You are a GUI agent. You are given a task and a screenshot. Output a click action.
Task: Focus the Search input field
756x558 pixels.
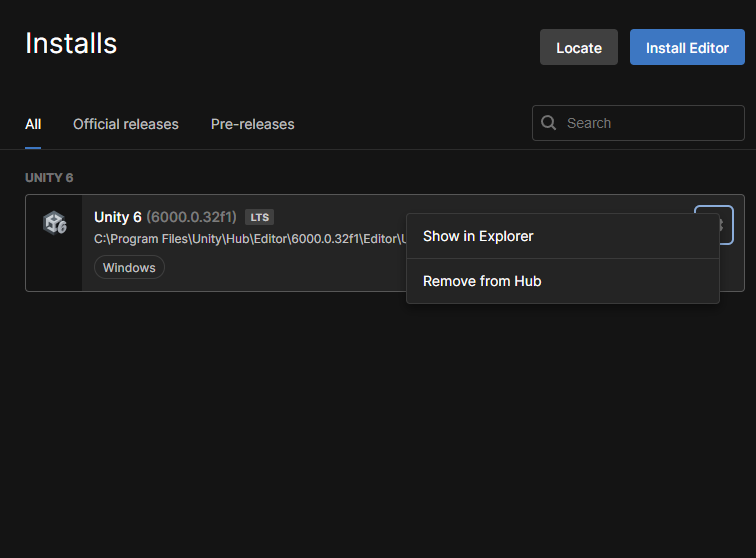[638, 123]
